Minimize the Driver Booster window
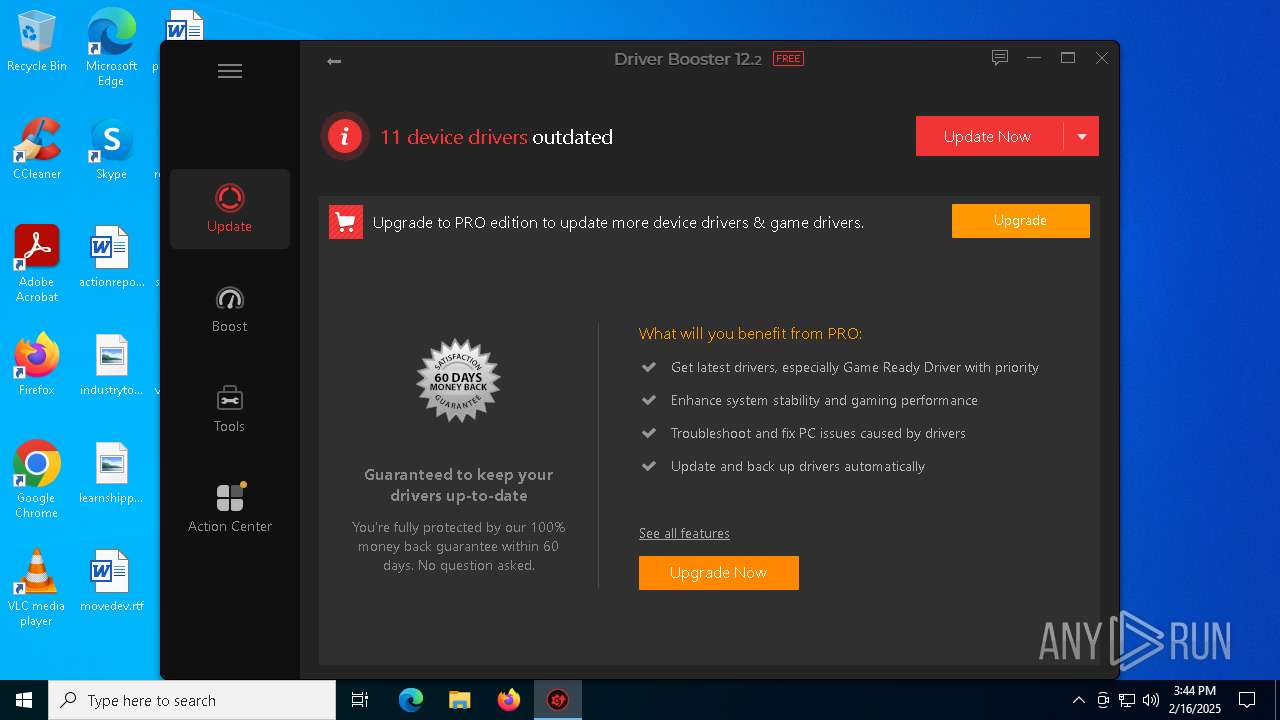Screen dimensions: 1280x720 click(1034, 58)
